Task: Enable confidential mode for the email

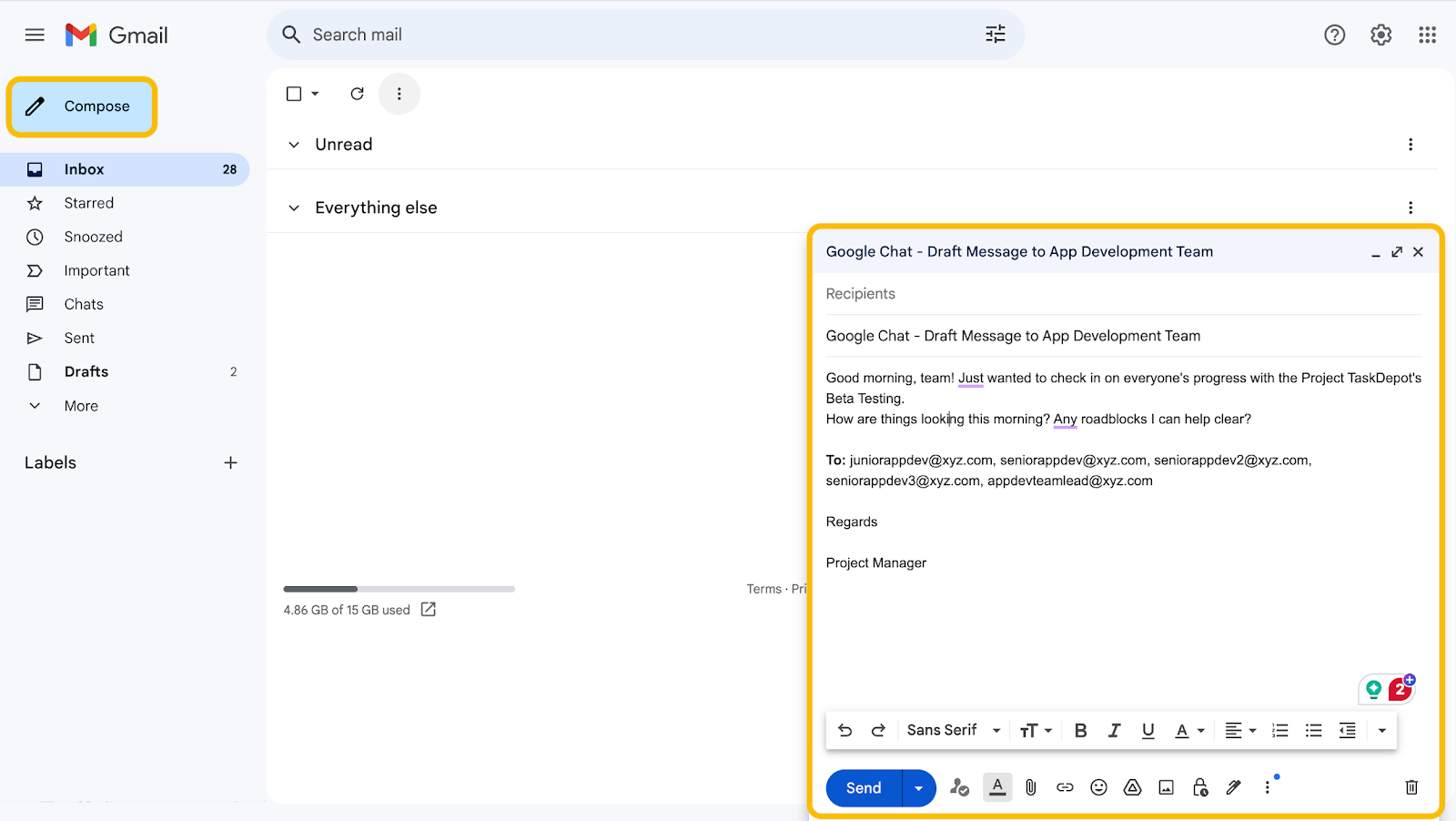Action: point(1199,787)
